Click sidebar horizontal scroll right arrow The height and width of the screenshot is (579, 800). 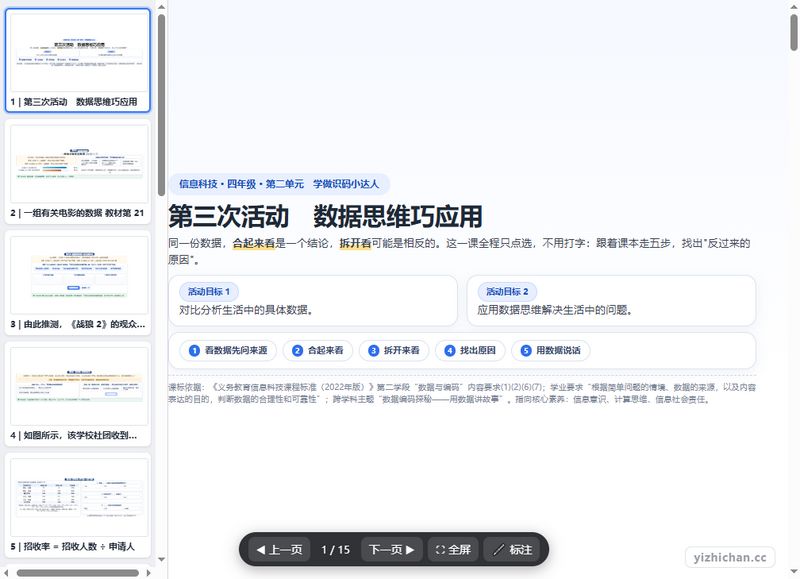(148, 573)
